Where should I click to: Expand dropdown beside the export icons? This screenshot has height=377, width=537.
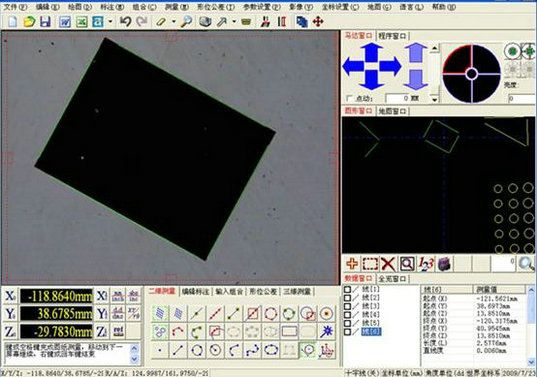[110, 22]
